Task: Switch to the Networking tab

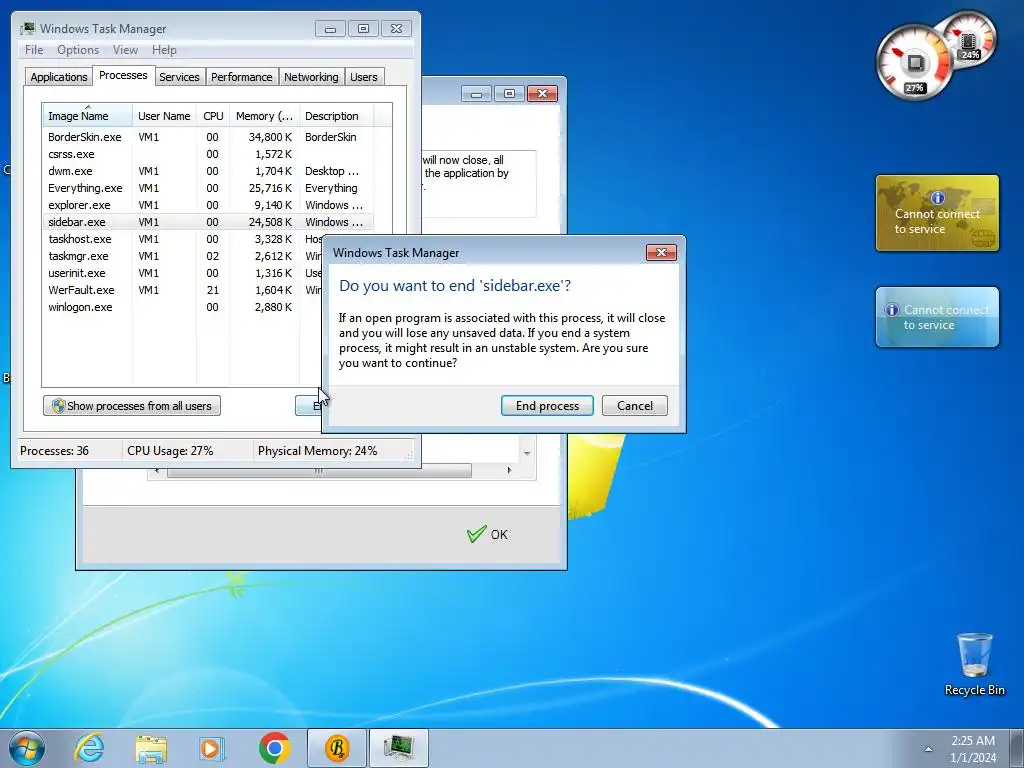Action: 311,77
